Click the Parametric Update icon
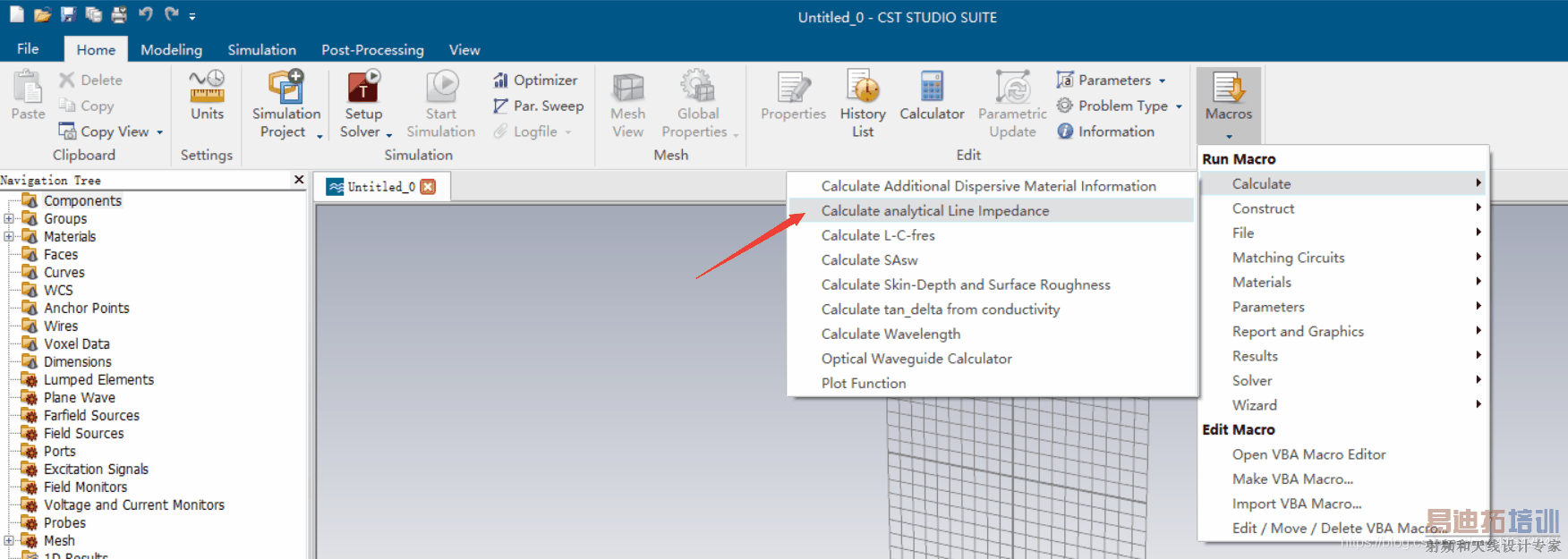 tap(1012, 88)
